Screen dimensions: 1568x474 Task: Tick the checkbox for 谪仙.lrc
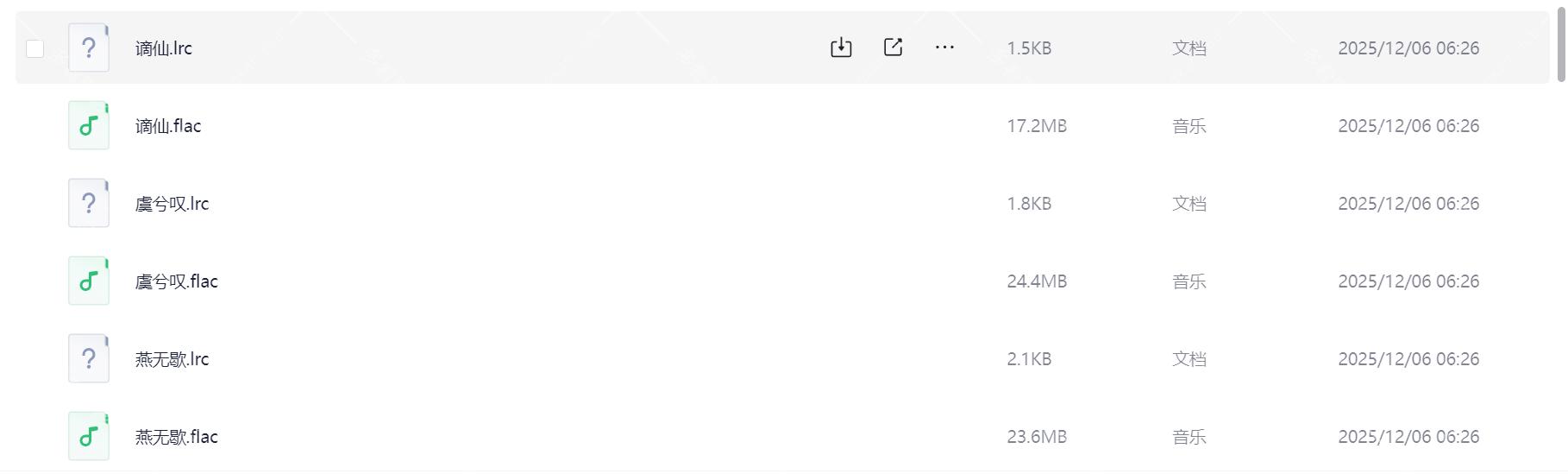click(x=35, y=48)
